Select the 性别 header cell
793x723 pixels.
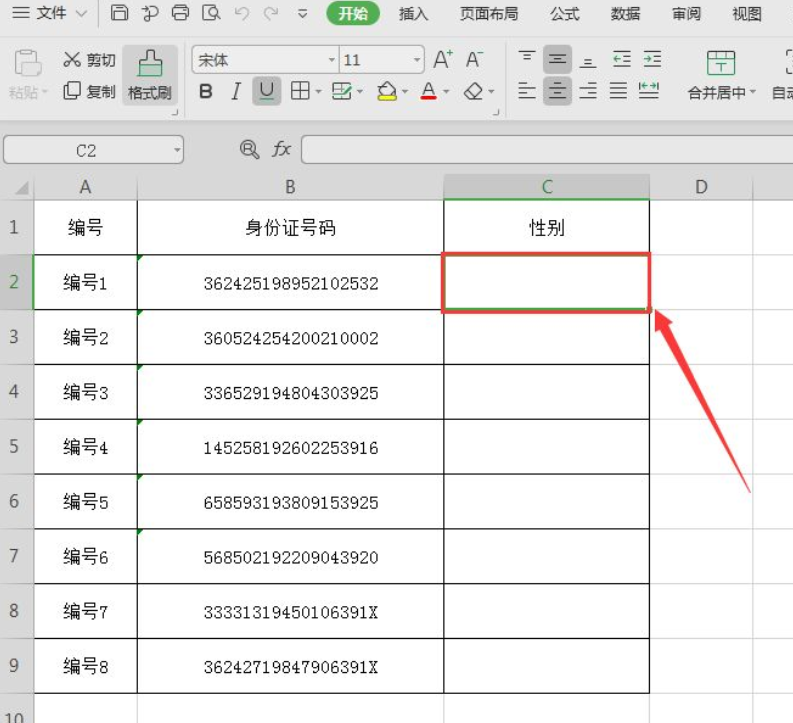coord(547,228)
